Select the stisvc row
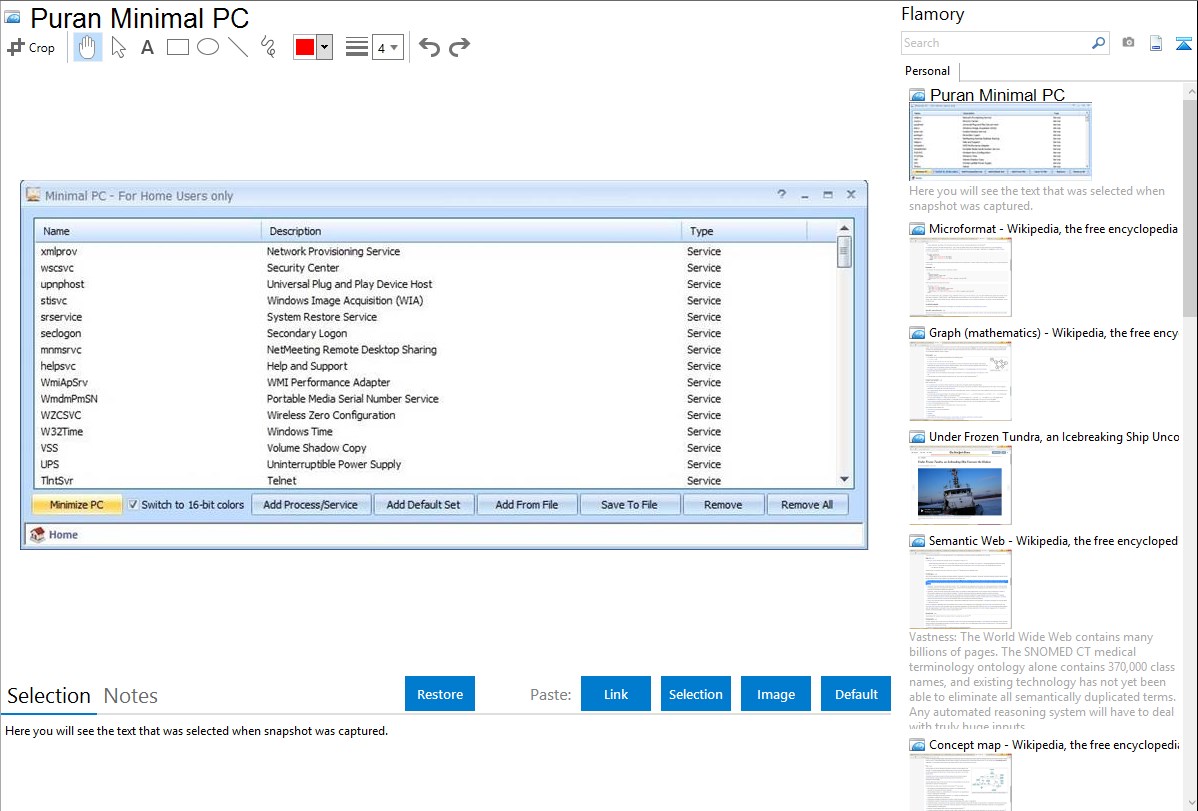The image size is (1198, 811). point(435,300)
